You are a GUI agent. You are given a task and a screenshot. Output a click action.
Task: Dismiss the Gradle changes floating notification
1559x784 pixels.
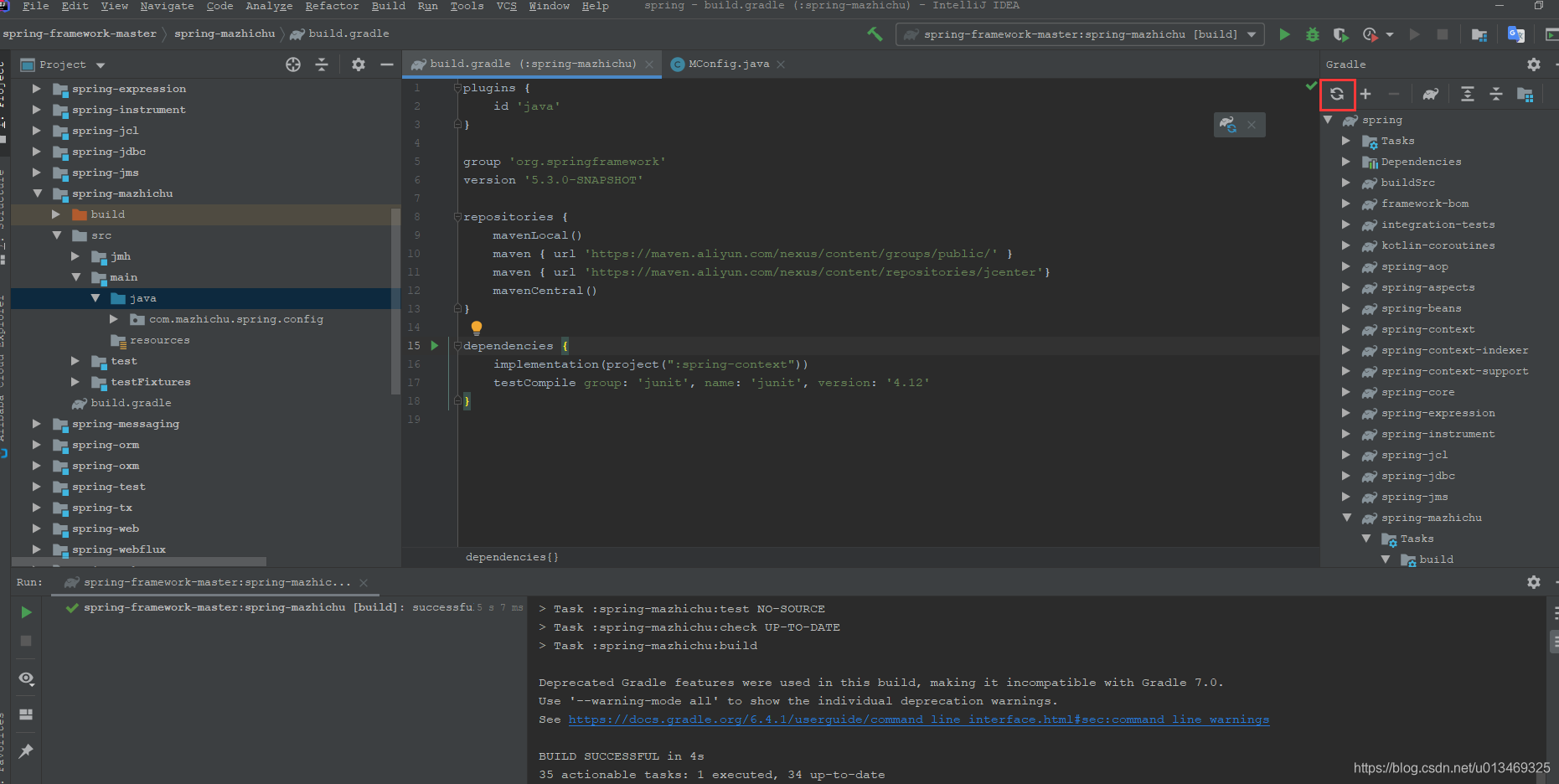pos(1252,125)
